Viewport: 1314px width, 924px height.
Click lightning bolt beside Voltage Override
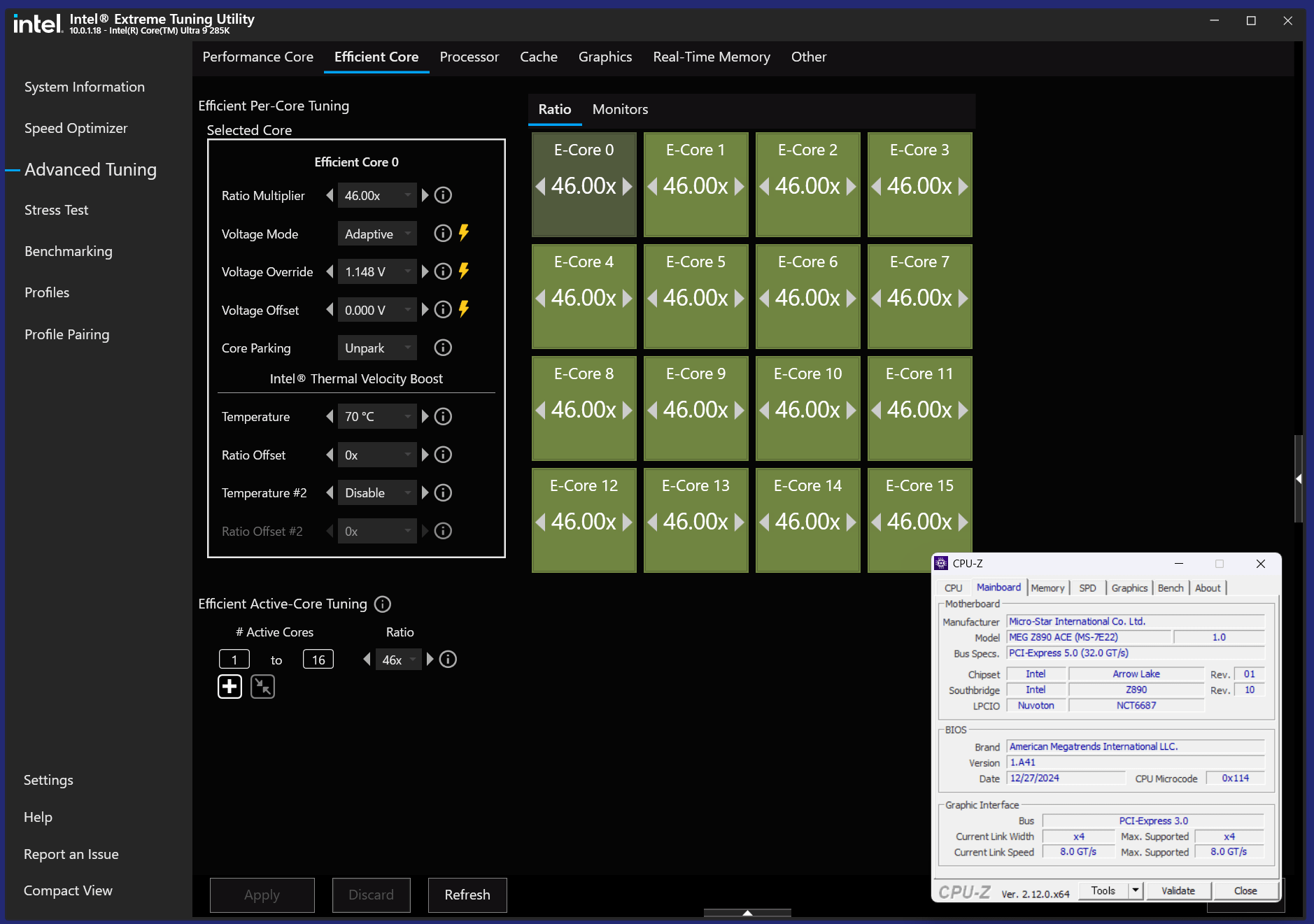pos(464,271)
